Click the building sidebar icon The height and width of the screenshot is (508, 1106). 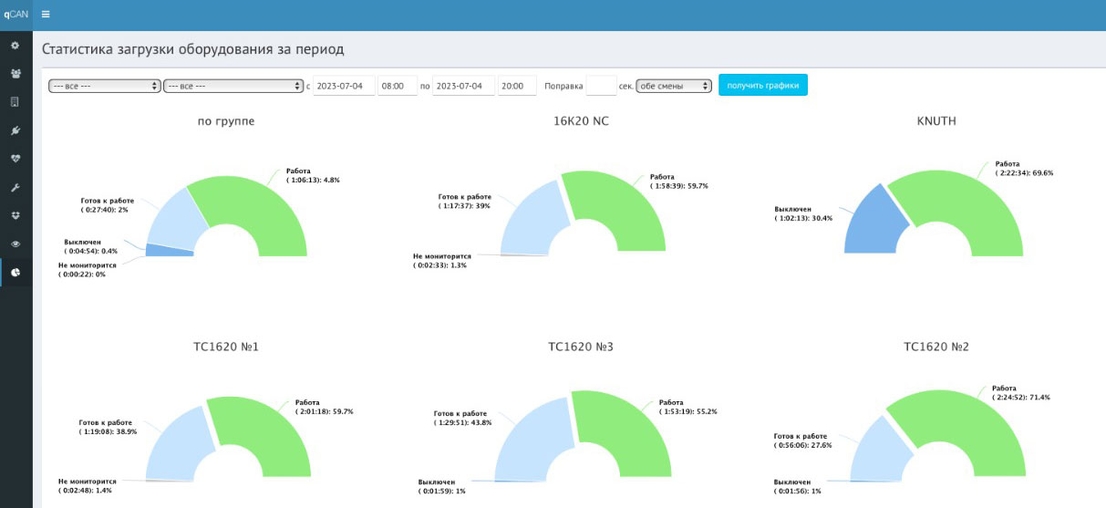tap(16, 102)
